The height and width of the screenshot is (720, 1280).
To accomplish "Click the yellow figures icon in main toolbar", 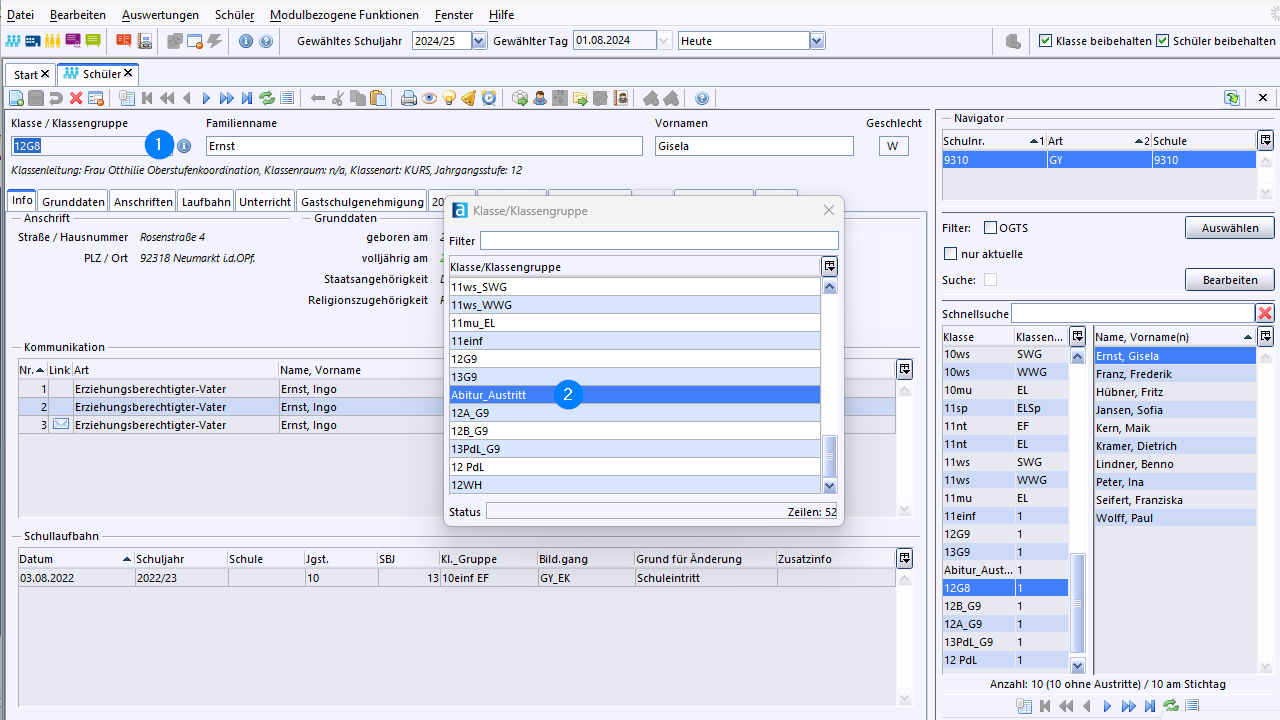I will pyautogui.click(x=52, y=41).
